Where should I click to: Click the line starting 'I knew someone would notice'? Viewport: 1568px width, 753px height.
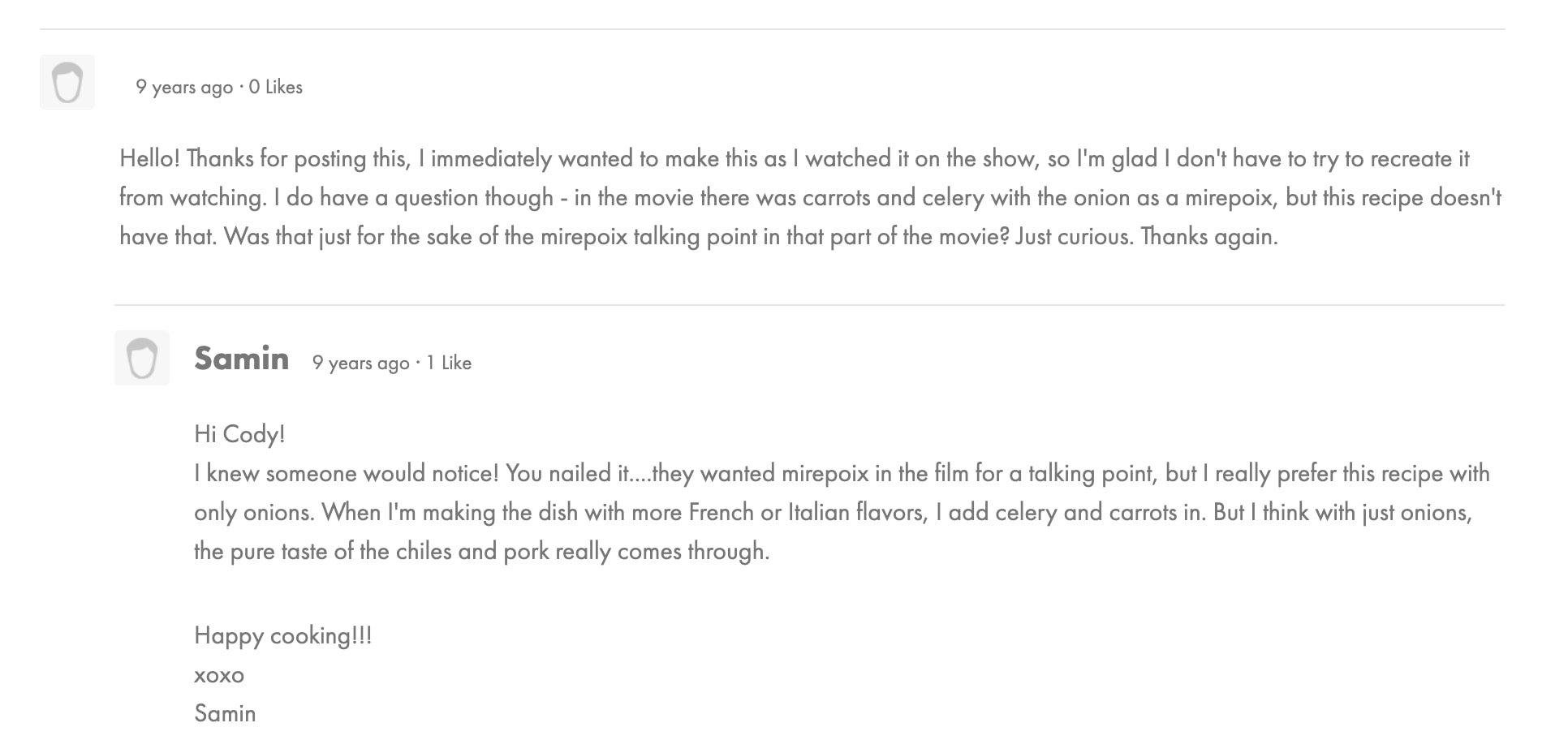[x=842, y=473]
